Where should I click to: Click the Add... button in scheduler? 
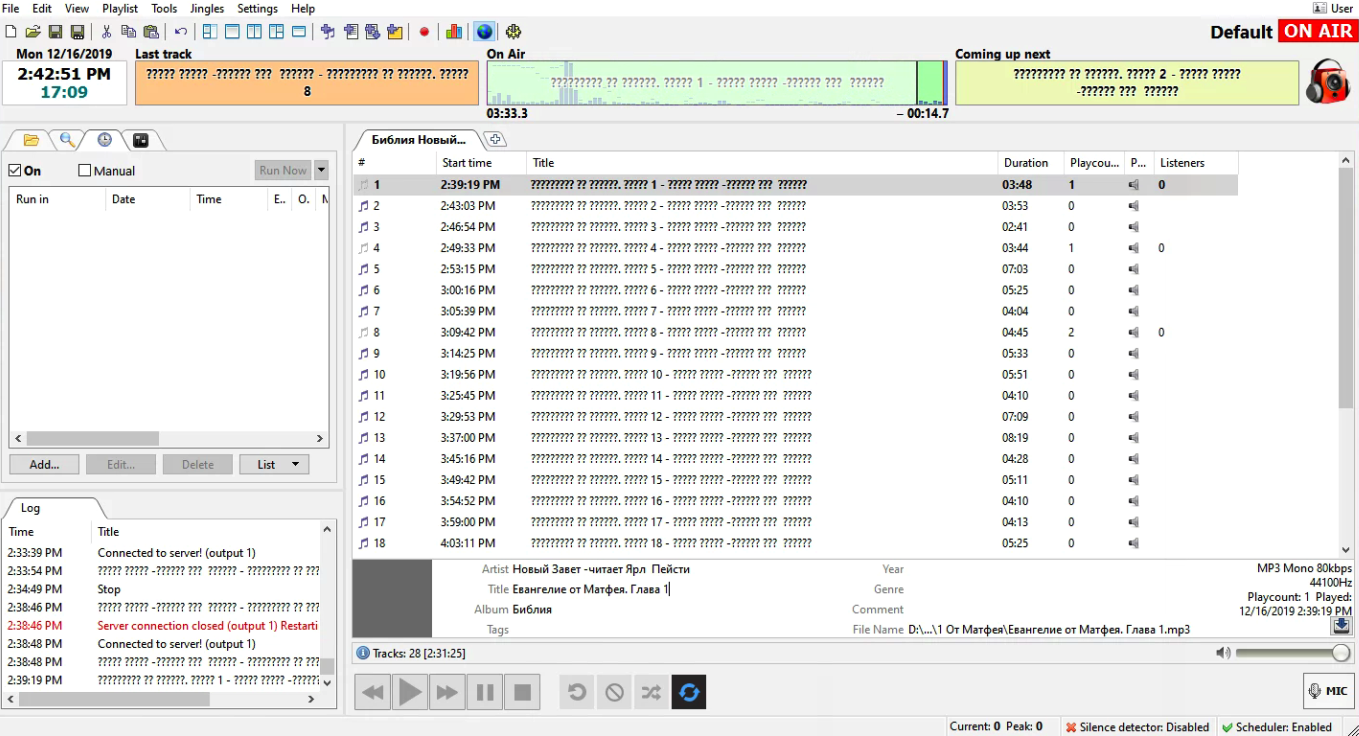[45, 465]
